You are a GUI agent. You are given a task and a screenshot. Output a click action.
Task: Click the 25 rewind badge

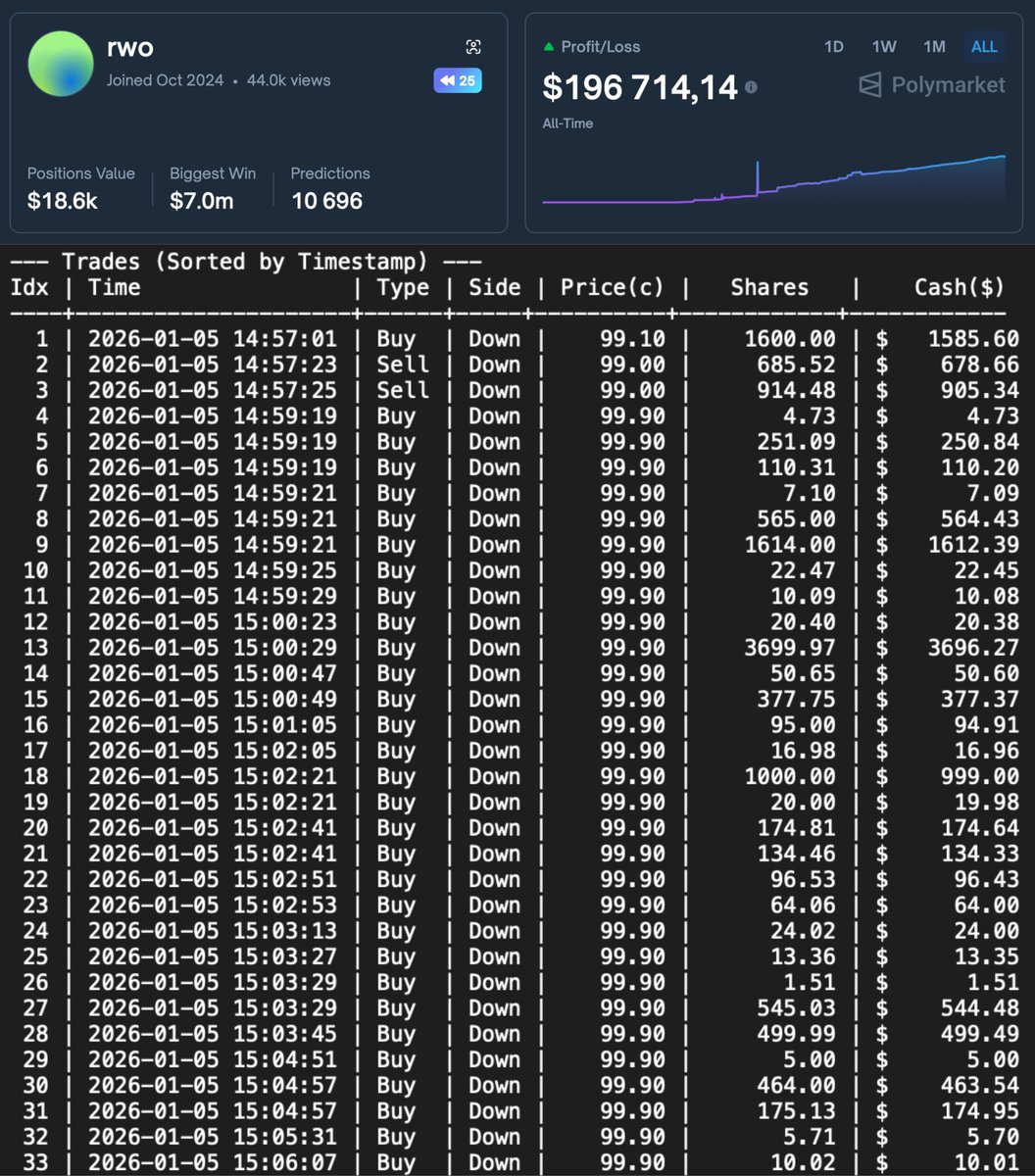coord(458,80)
